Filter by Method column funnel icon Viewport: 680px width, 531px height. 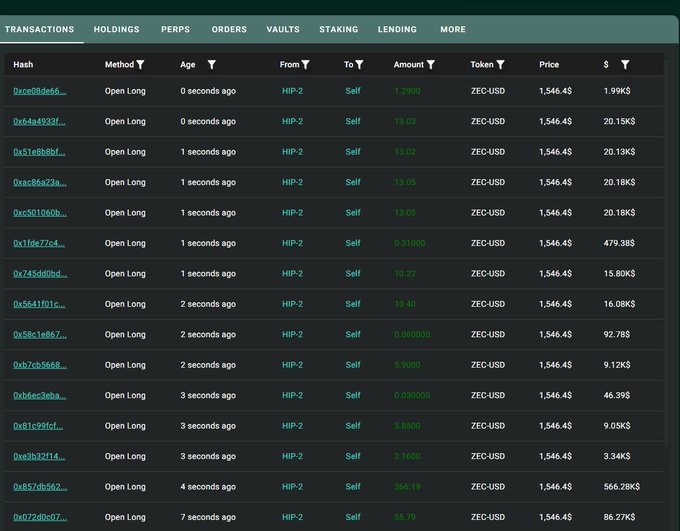(140, 65)
